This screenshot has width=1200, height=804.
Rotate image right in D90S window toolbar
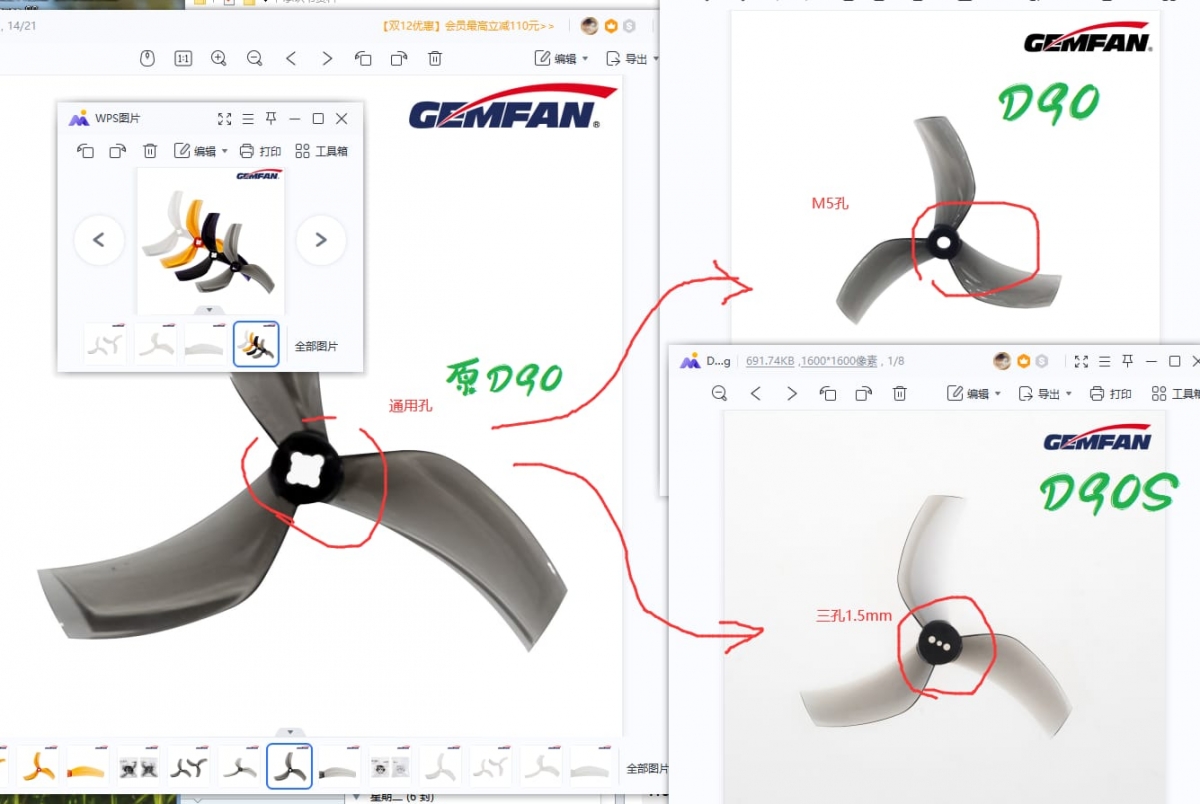863,394
